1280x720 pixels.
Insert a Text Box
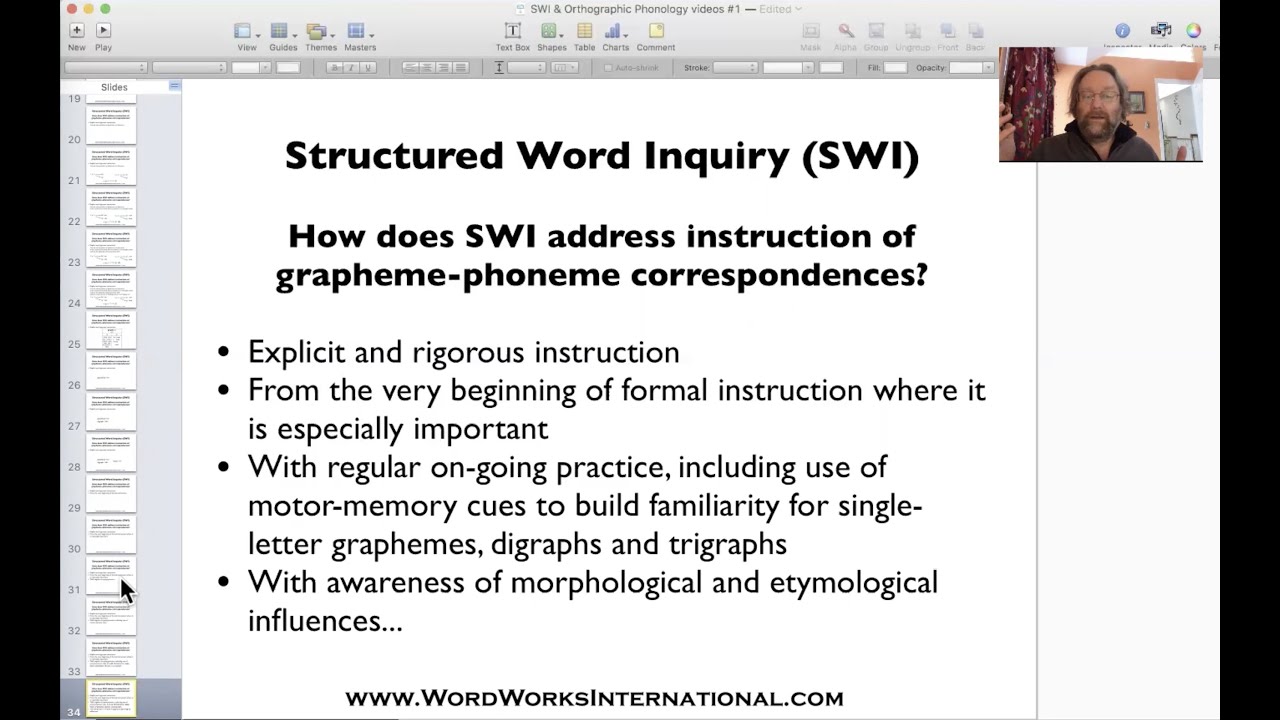point(512,37)
